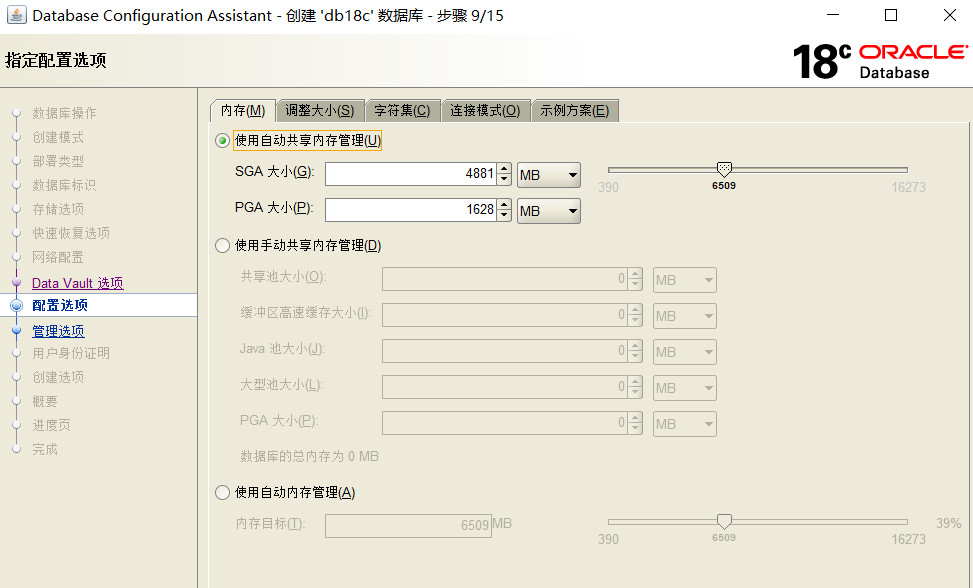Go to Data Vault 选项 step link
The image size is (973, 588).
[x=77, y=284]
